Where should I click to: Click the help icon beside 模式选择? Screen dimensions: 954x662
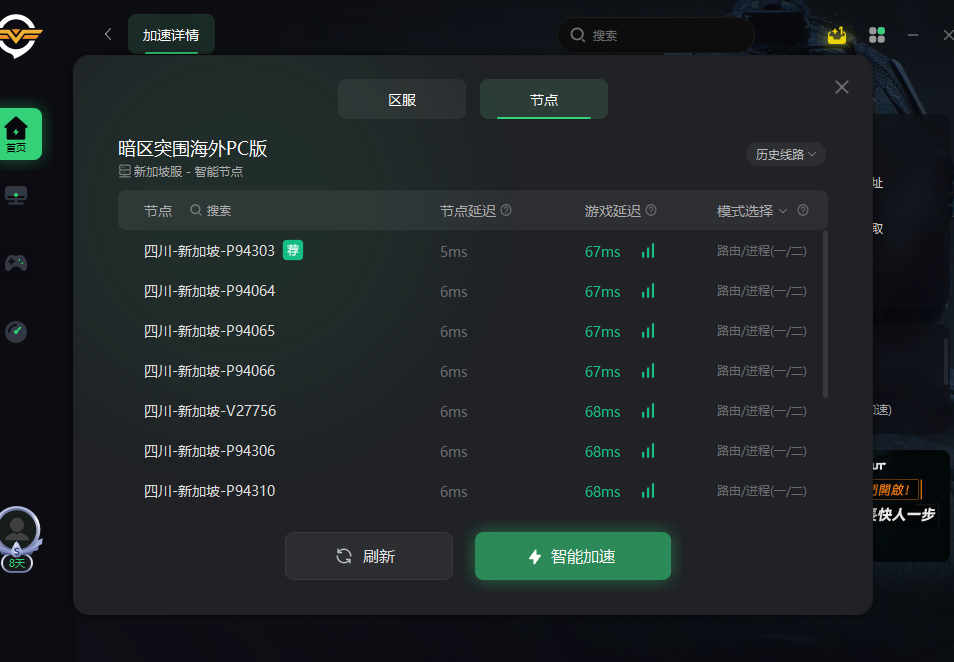(803, 211)
